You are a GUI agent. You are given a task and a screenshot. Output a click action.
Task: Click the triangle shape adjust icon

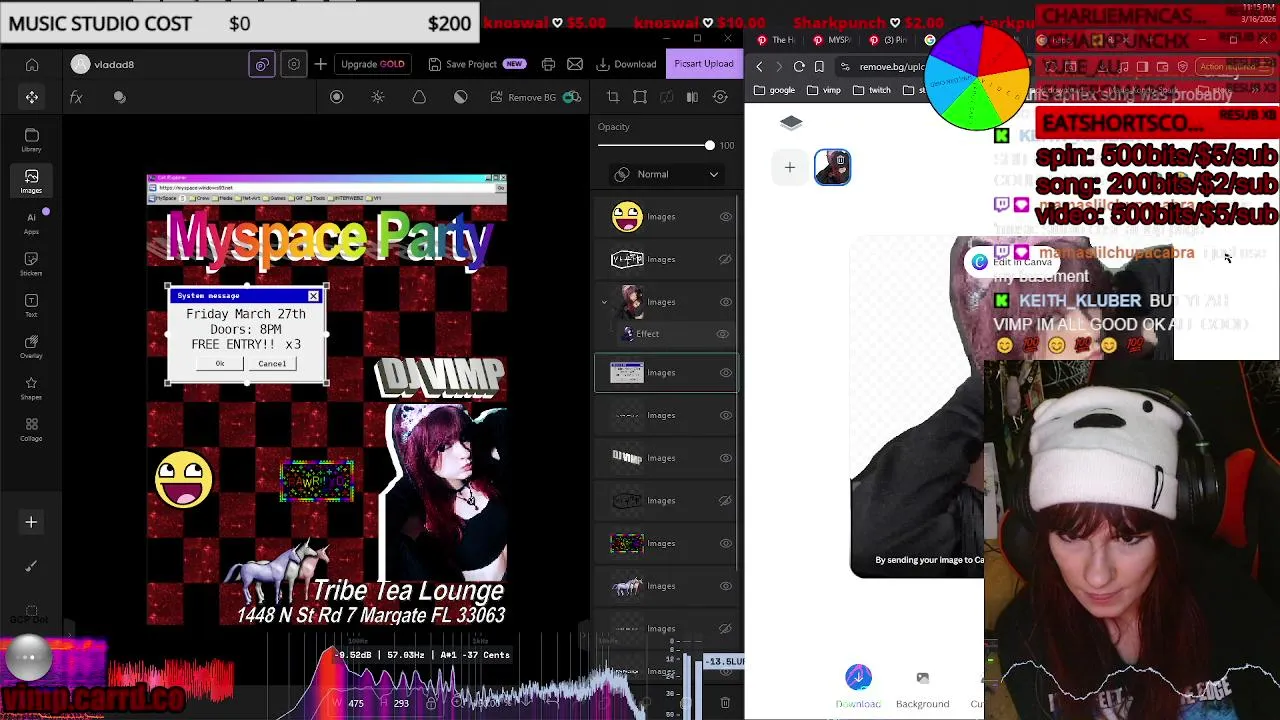[419, 97]
